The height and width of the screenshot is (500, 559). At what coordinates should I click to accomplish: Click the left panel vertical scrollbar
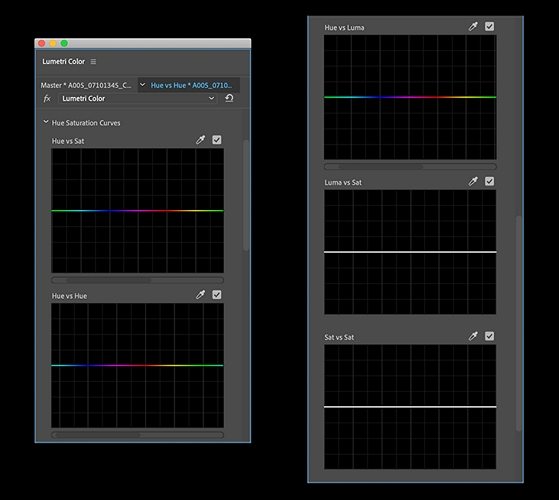[x=246, y=195]
